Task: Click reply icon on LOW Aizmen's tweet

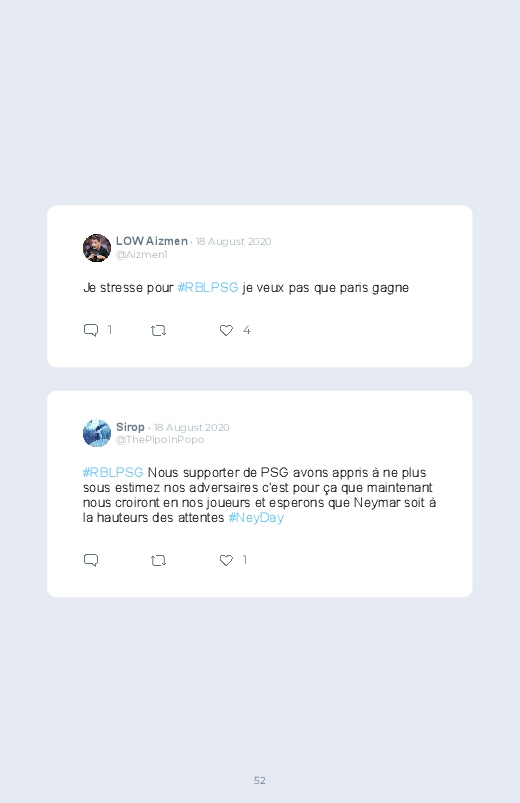Action: pyautogui.click(x=91, y=330)
